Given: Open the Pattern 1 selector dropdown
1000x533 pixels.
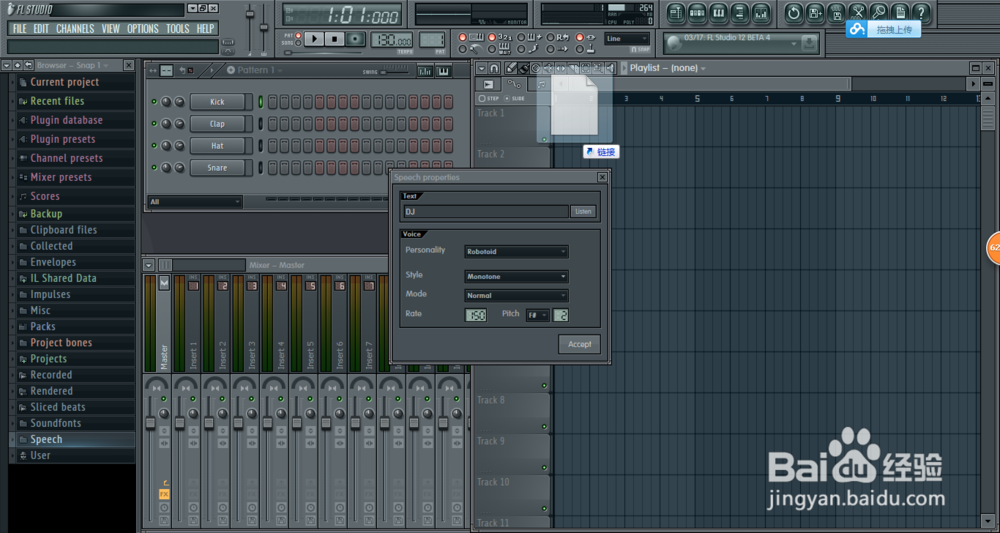Looking at the screenshot, I should coord(255,70).
